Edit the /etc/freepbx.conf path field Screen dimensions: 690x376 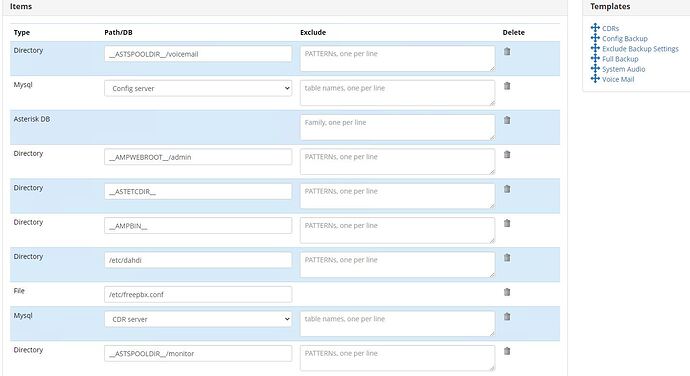[x=198, y=294]
